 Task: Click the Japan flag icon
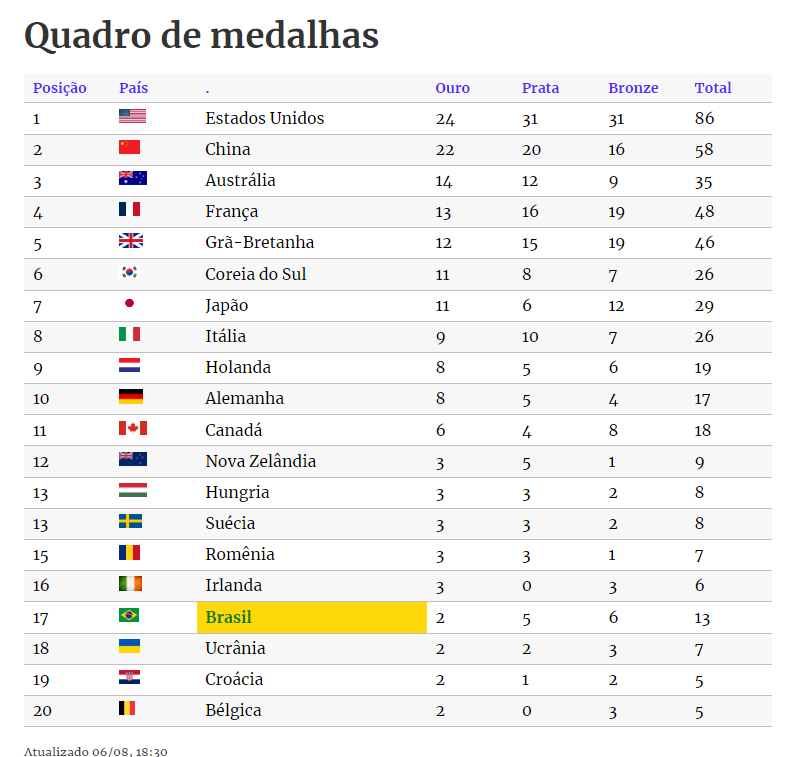(129, 303)
